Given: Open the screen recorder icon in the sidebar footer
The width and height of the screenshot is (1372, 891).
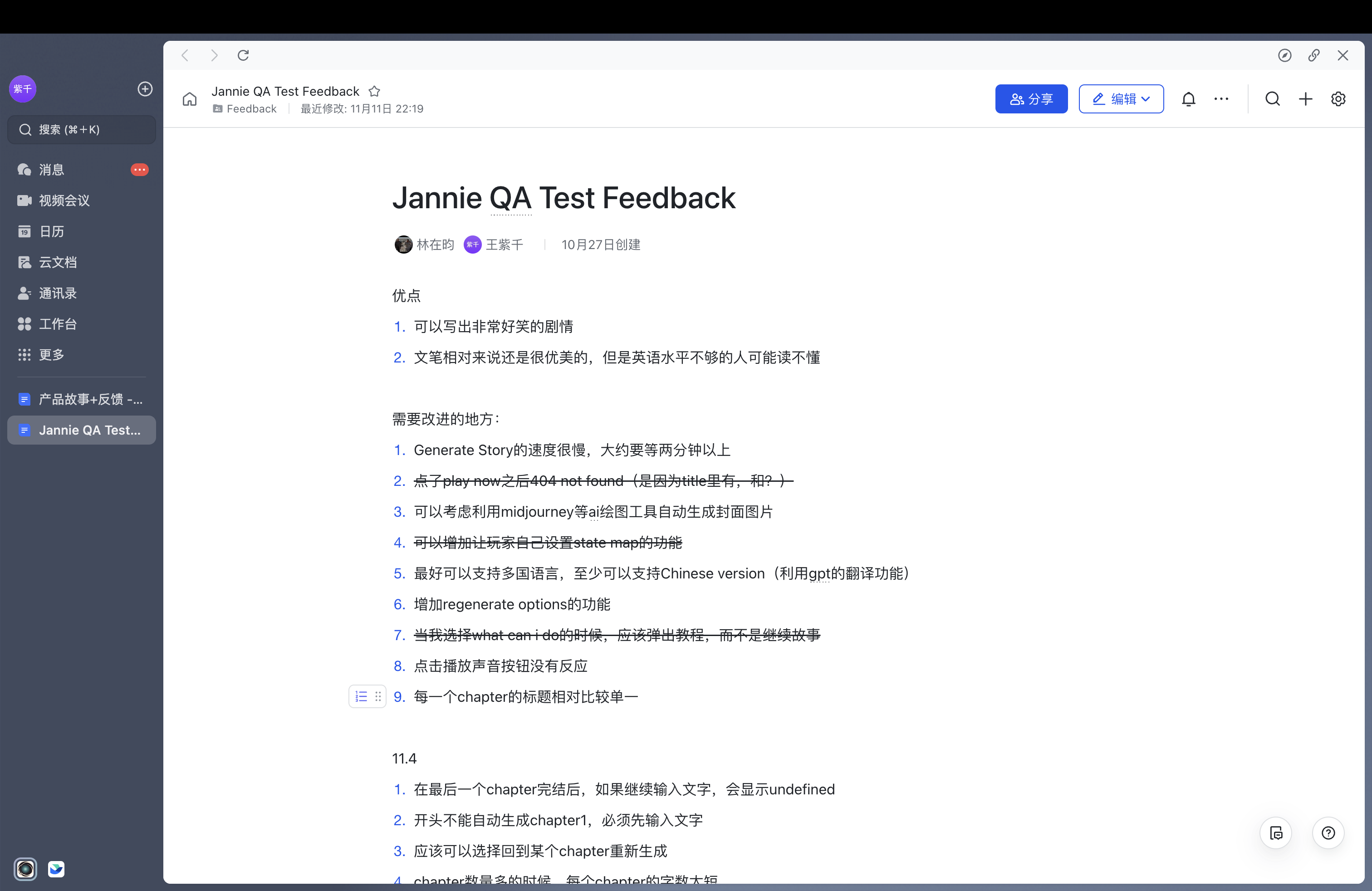Looking at the screenshot, I should (x=25, y=868).
